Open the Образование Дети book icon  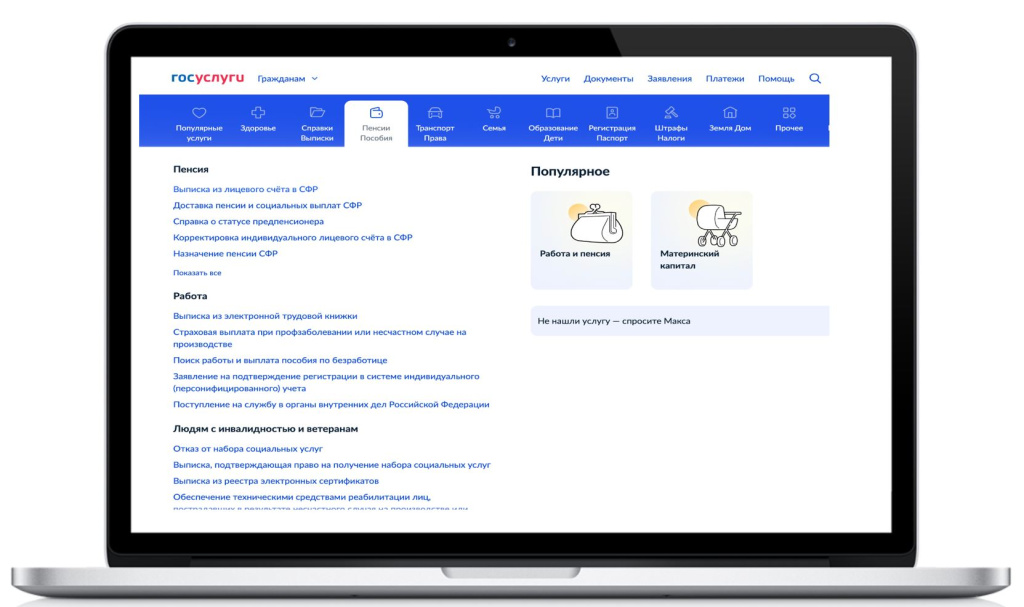pyautogui.click(x=553, y=113)
